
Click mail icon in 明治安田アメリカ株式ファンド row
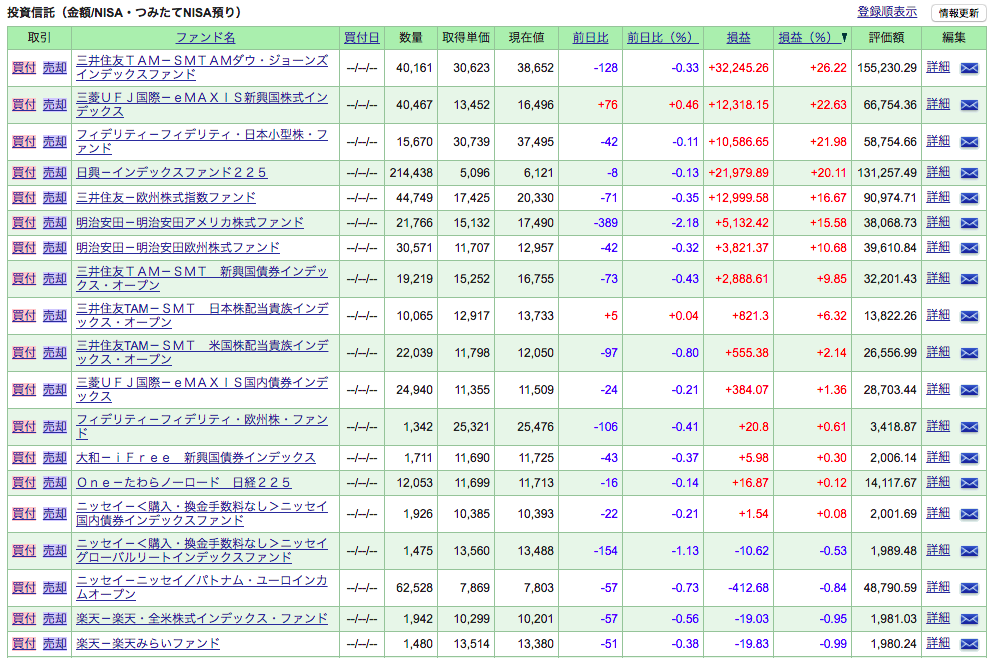969,223
